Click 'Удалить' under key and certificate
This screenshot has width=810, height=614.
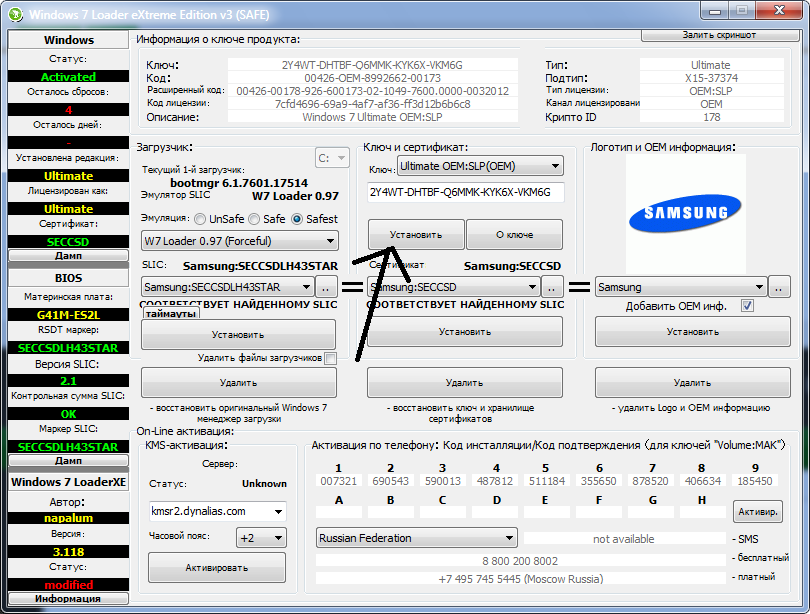click(465, 383)
